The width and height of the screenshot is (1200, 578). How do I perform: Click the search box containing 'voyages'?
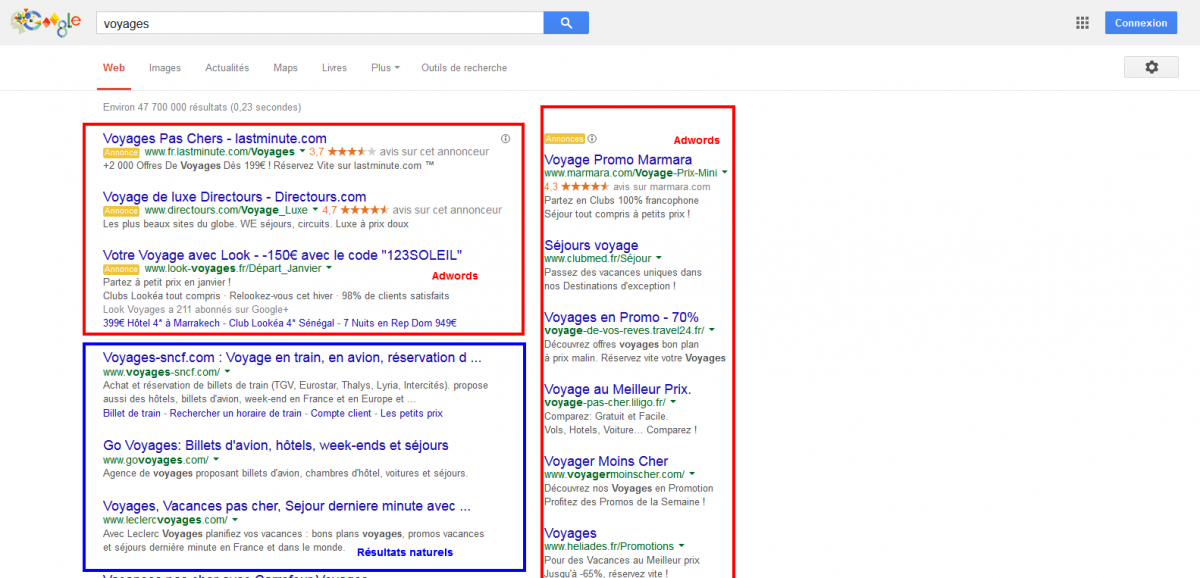click(x=320, y=23)
